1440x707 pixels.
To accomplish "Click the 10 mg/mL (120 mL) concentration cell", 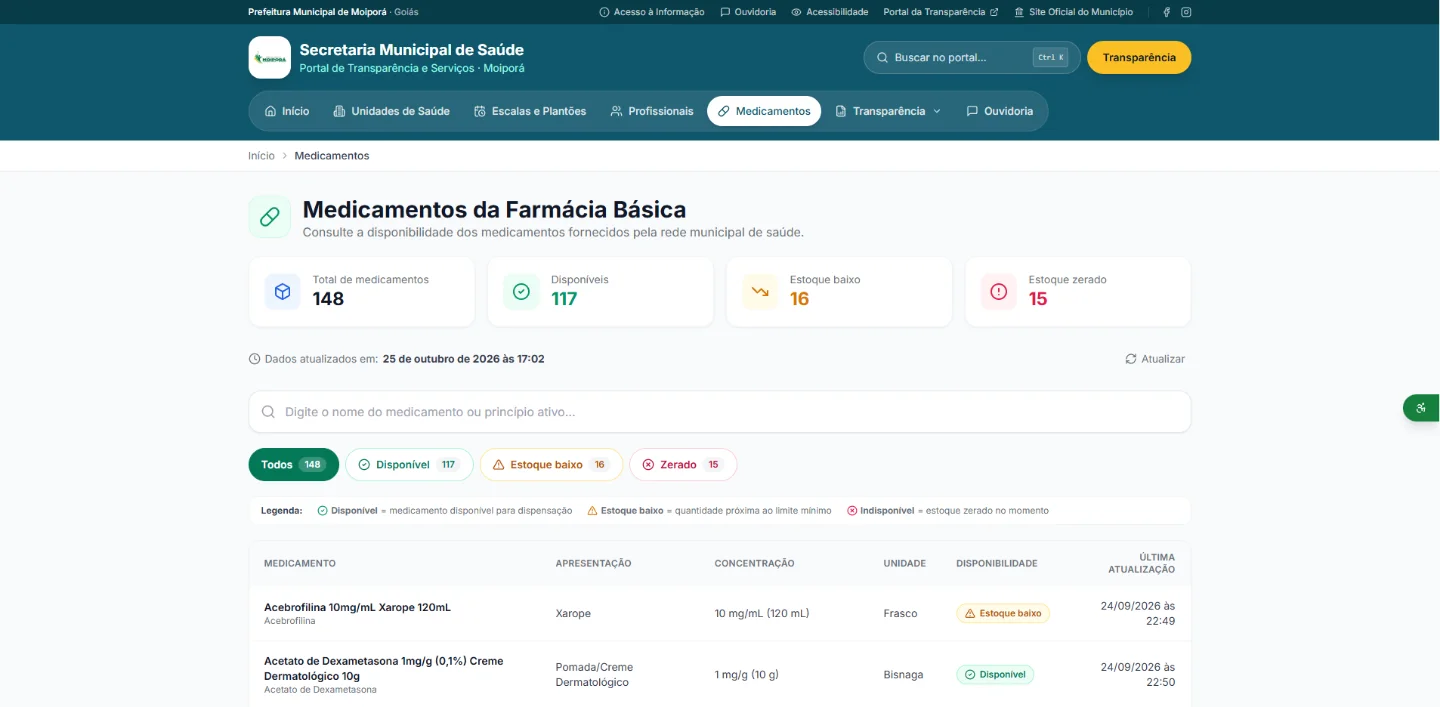I will click(762, 613).
